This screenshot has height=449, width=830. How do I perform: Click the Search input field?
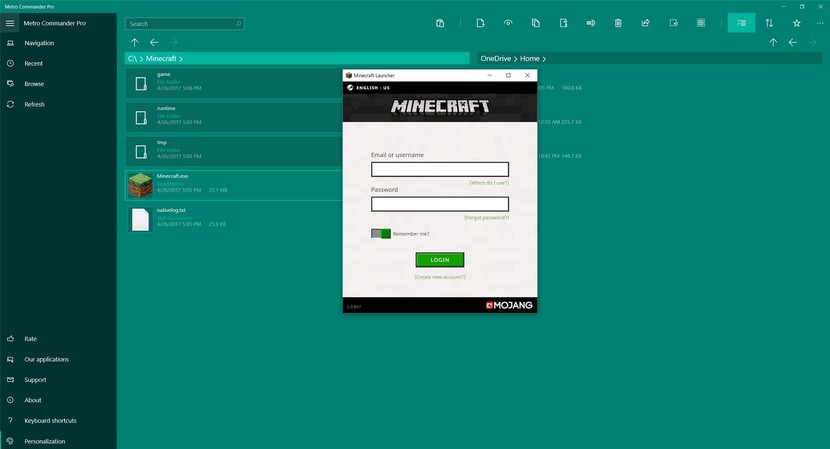(185, 24)
